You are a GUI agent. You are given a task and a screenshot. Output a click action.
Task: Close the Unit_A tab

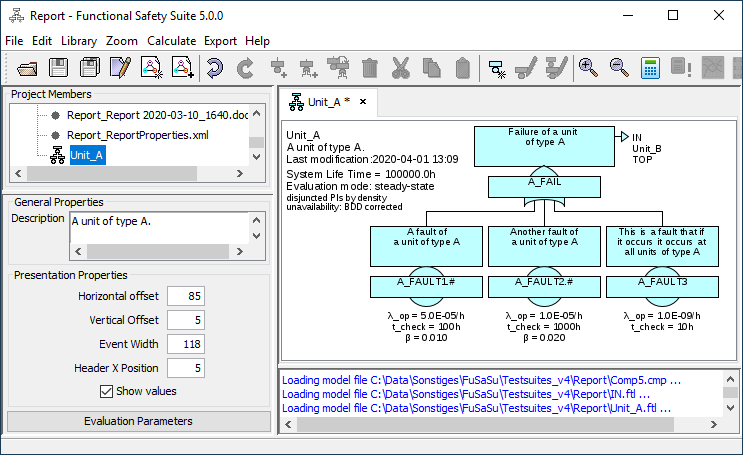pos(363,101)
